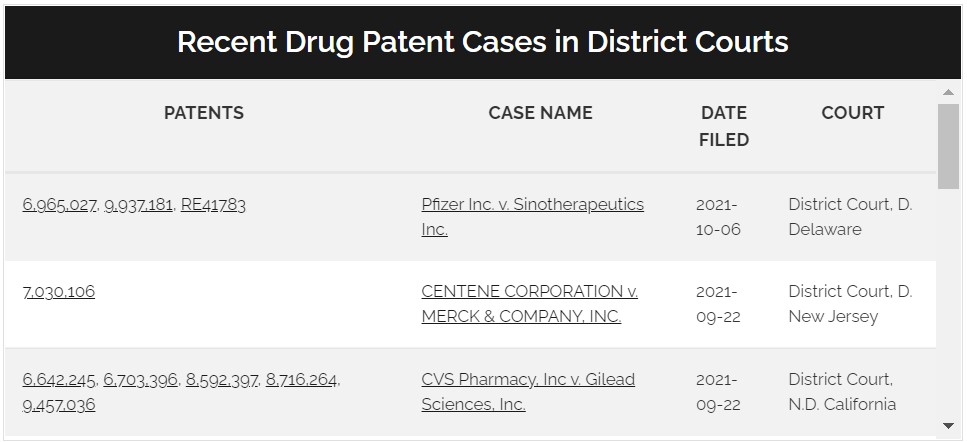Open patent 8,716,264 link
Viewport: 967px width, 442px height.
point(302,380)
